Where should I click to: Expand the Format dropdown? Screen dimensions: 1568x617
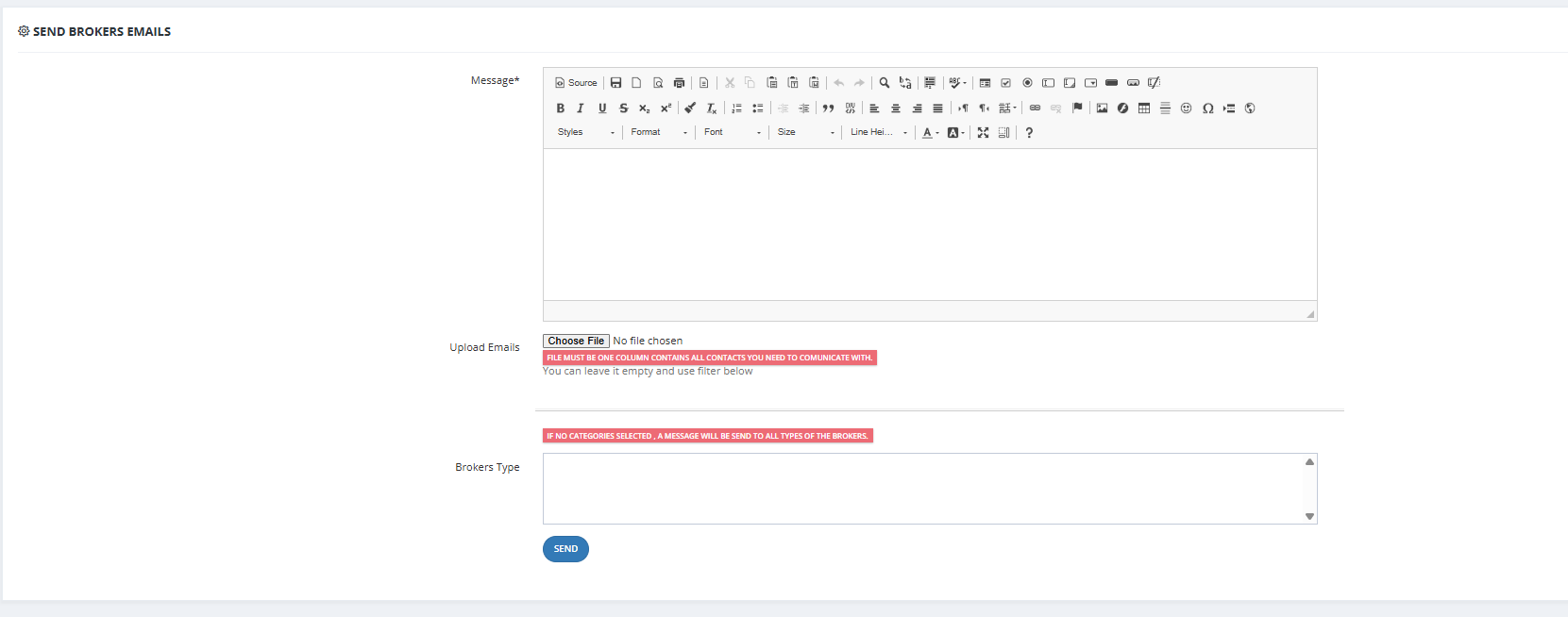click(x=659, y=133)
